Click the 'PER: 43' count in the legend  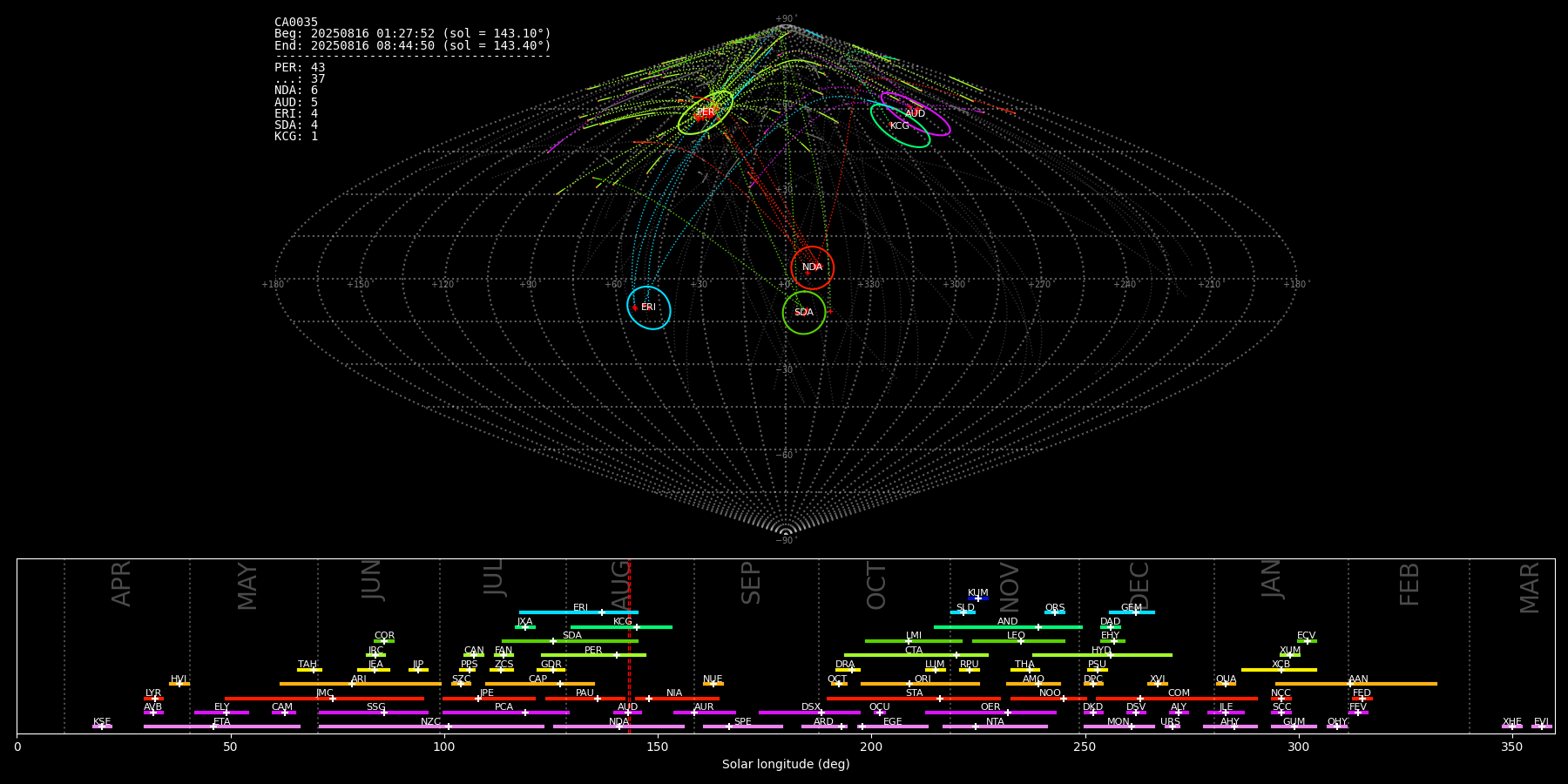(300, 67)
